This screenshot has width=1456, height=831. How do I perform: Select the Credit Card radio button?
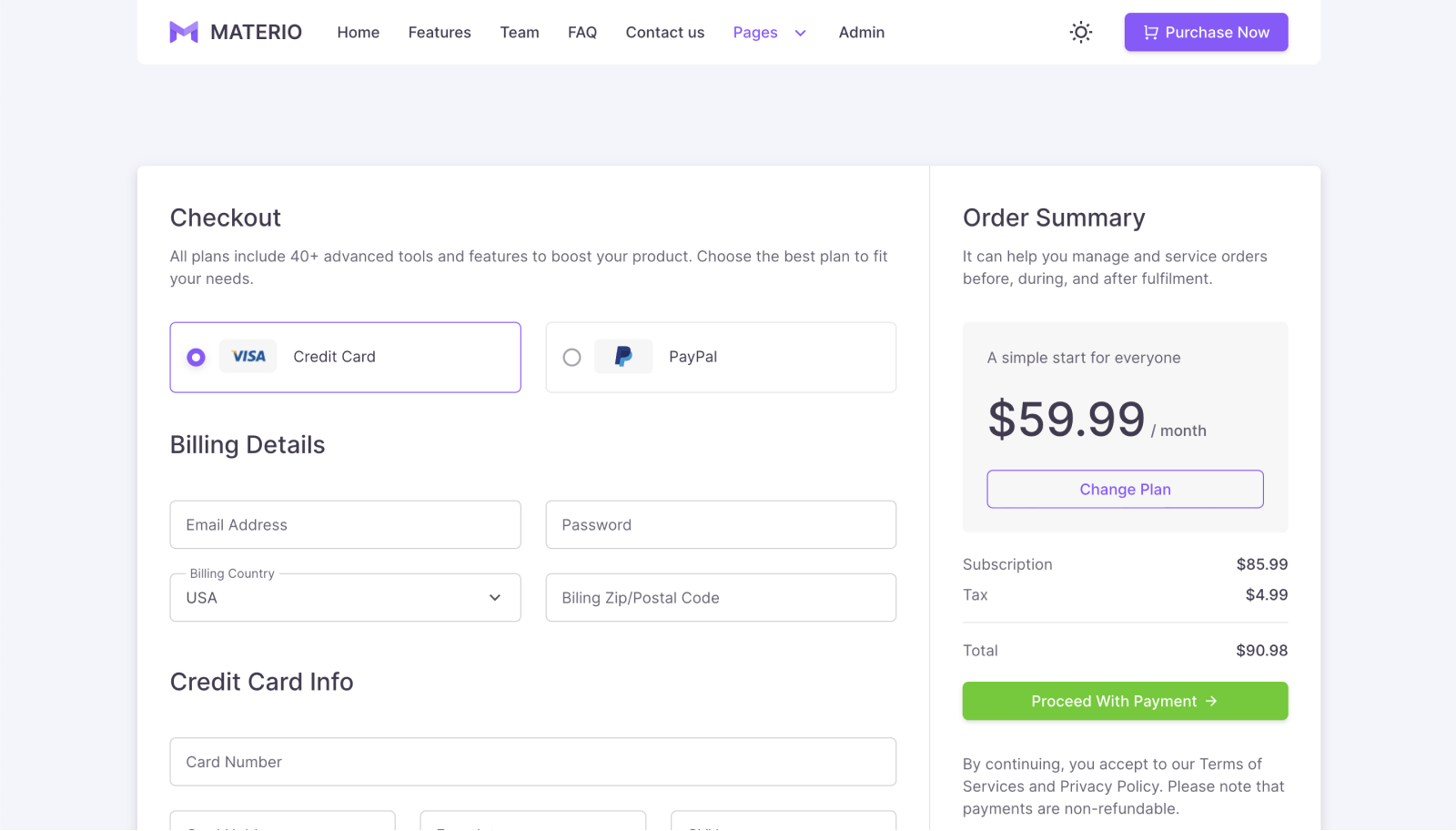[x=196, y=358]
